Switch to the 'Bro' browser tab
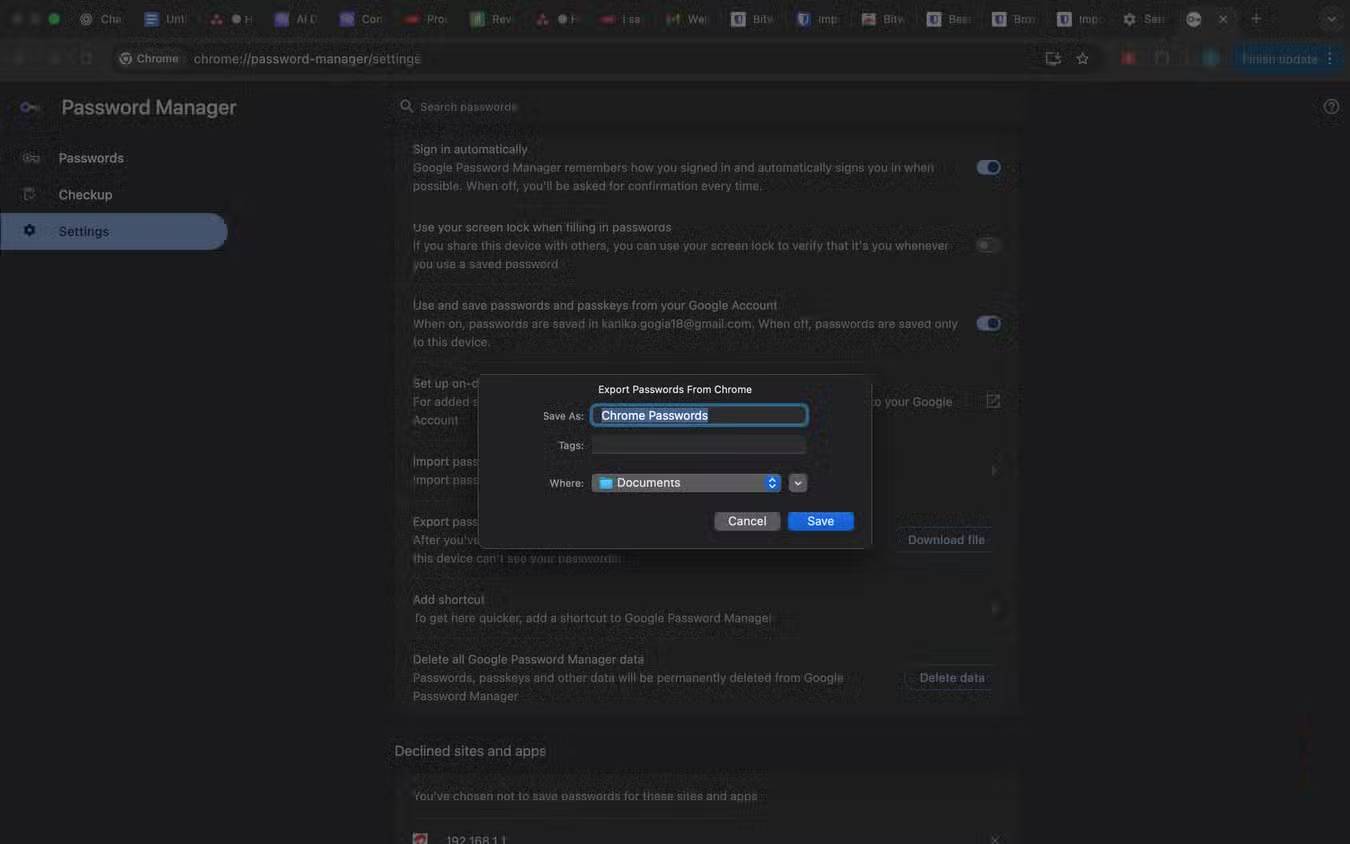Image resolution: width=1350 pixels, height=844 pixels. [1015, 19]
